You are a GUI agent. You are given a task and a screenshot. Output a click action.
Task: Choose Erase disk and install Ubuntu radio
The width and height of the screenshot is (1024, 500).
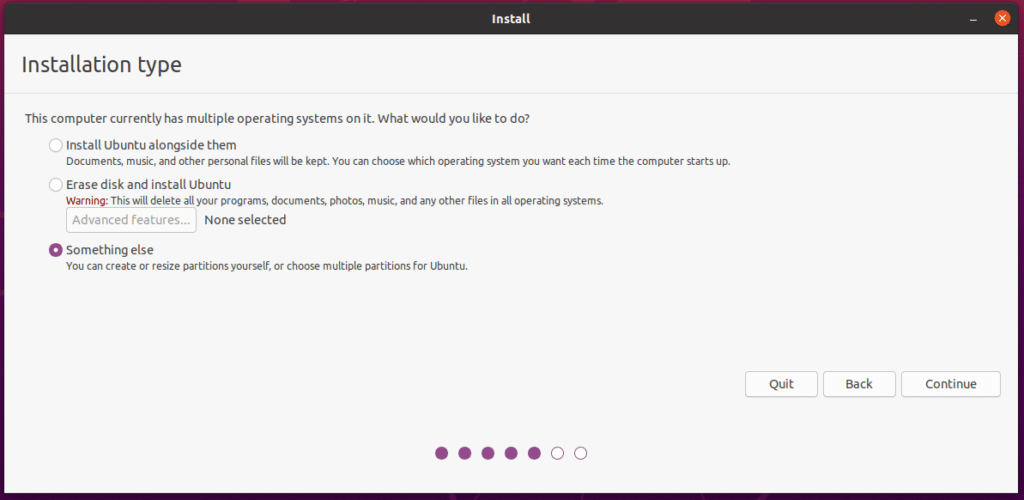coord(56,185)
